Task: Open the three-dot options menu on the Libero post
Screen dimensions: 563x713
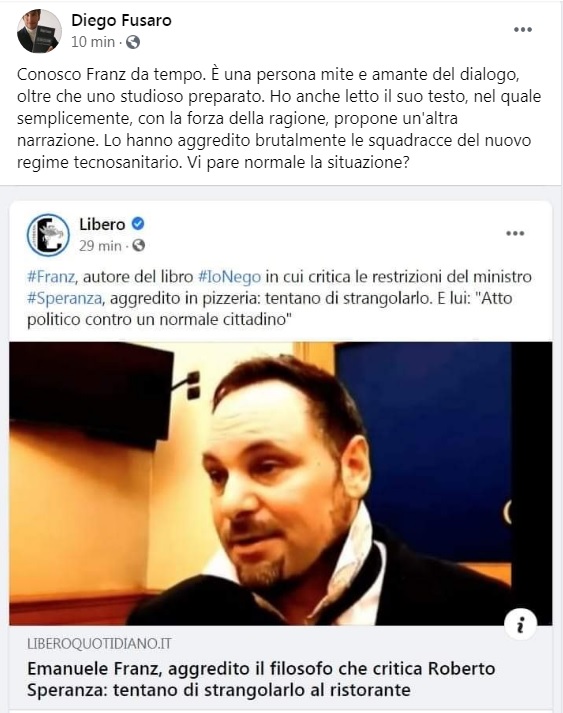Action: coord(515,233)
